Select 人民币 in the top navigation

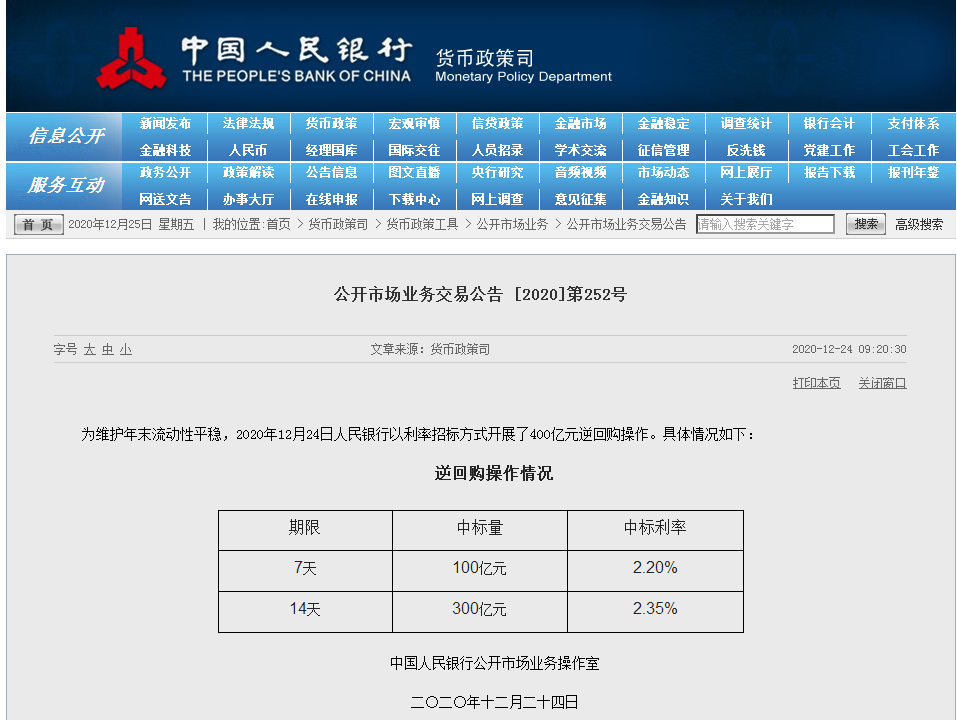248,148
